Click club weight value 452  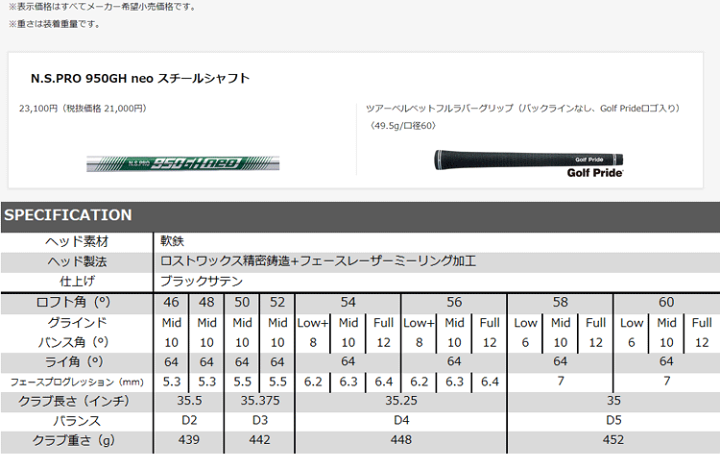613,440
